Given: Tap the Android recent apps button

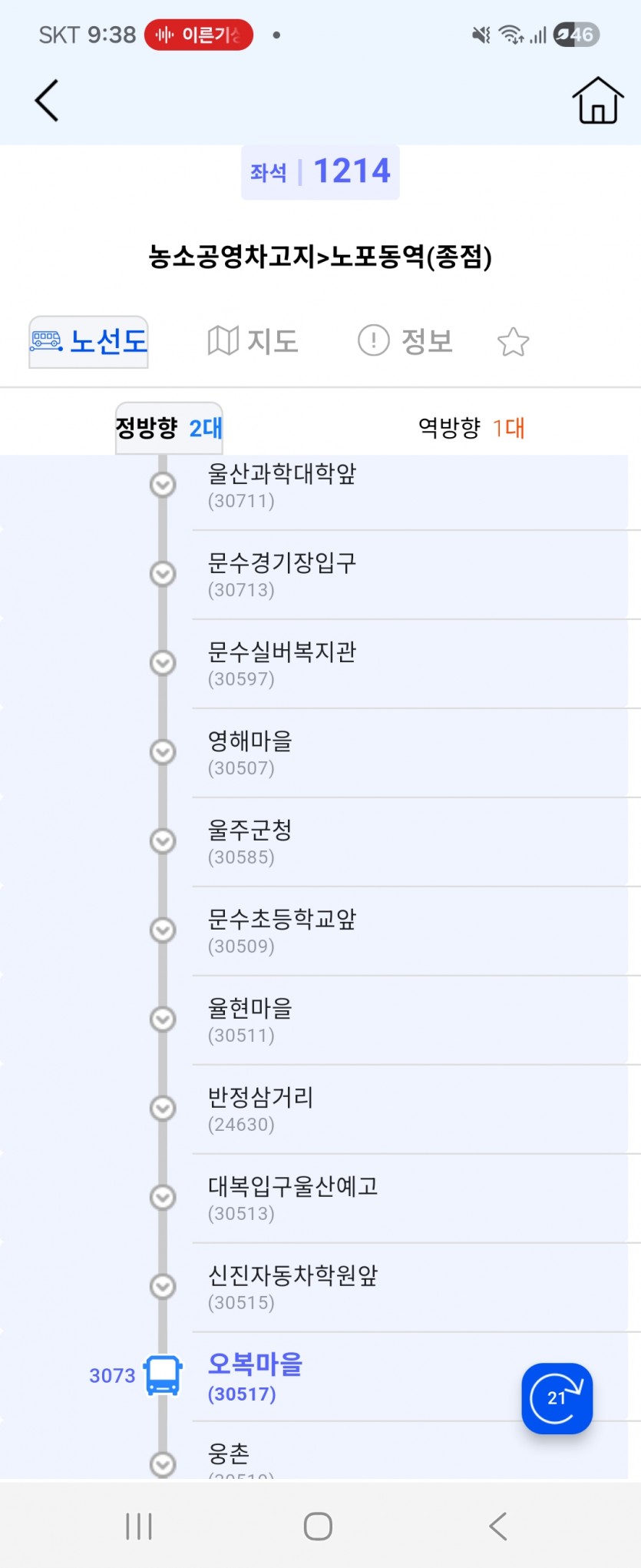Looking at the screenshot, I should coord(139,1526).
